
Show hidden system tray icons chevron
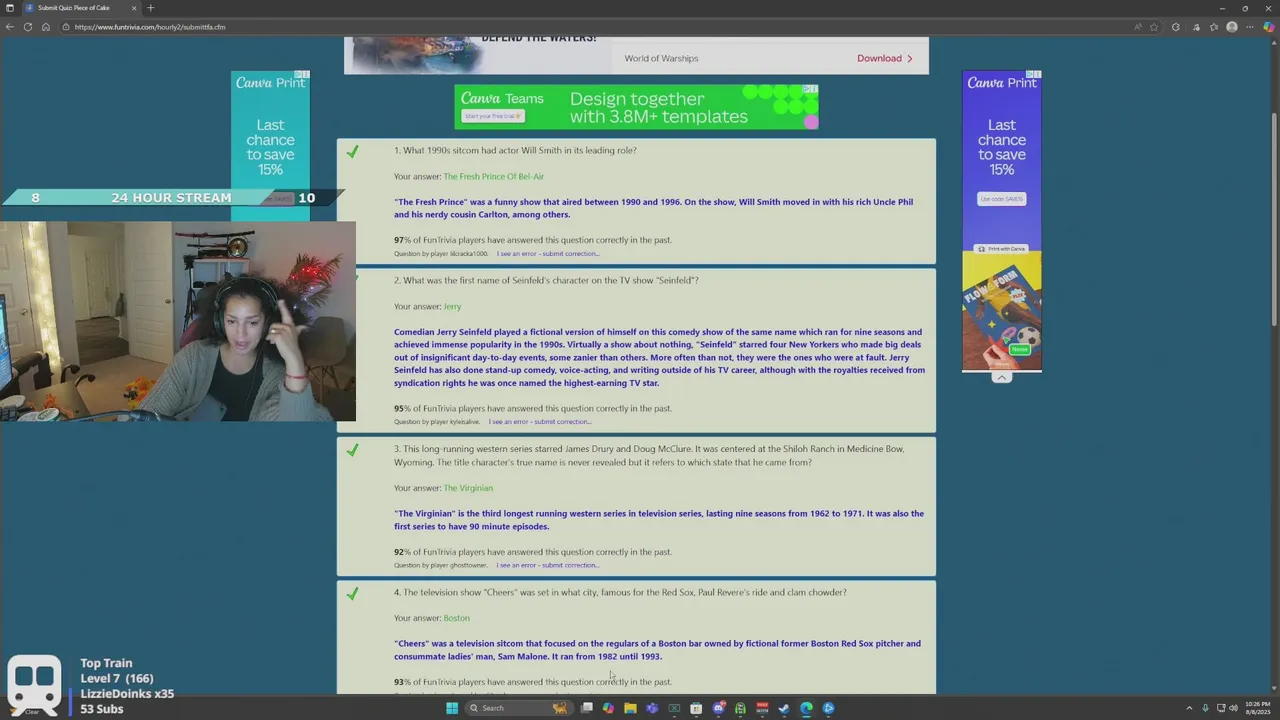(1189, 708)
